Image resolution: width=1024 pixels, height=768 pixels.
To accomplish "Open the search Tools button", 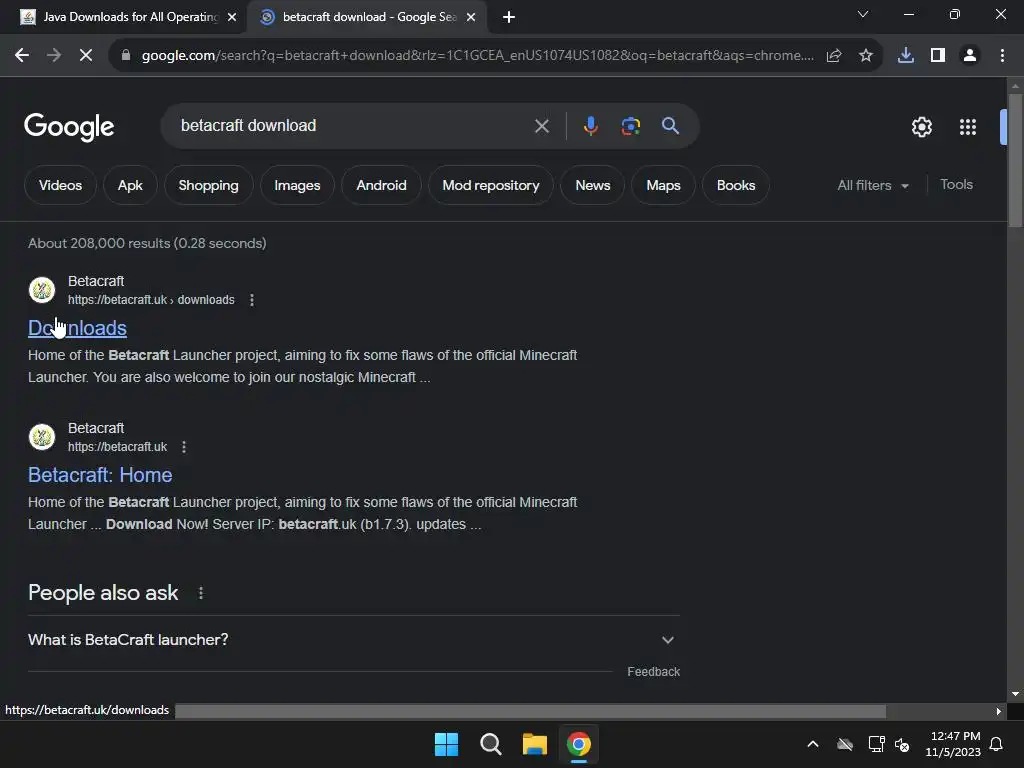I will (x=956, y=185).
